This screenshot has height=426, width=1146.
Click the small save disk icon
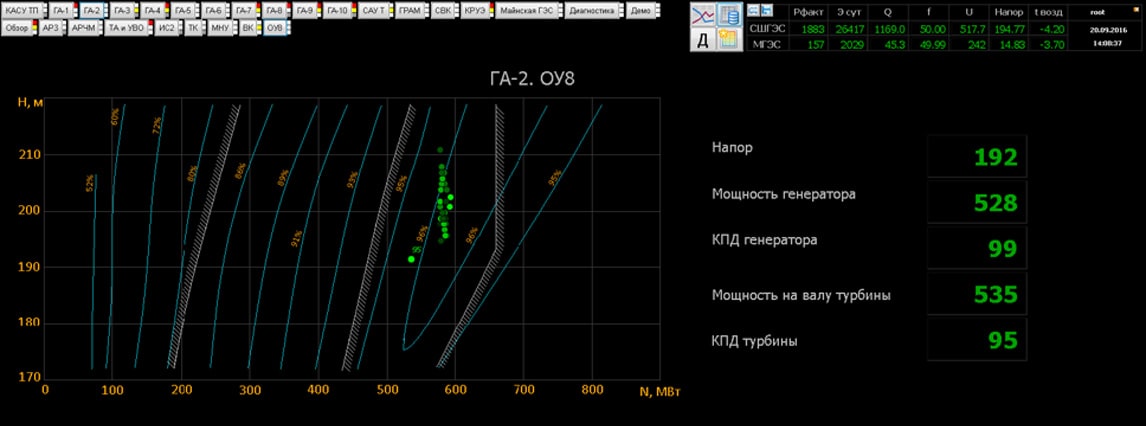767,10
